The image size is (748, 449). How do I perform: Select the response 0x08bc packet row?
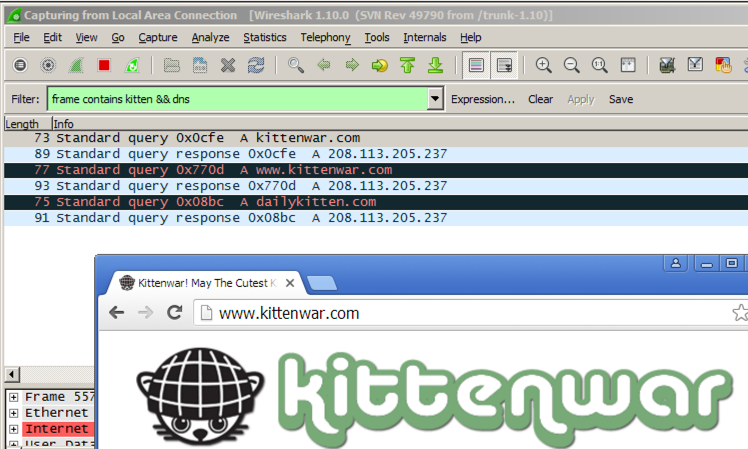376,218
